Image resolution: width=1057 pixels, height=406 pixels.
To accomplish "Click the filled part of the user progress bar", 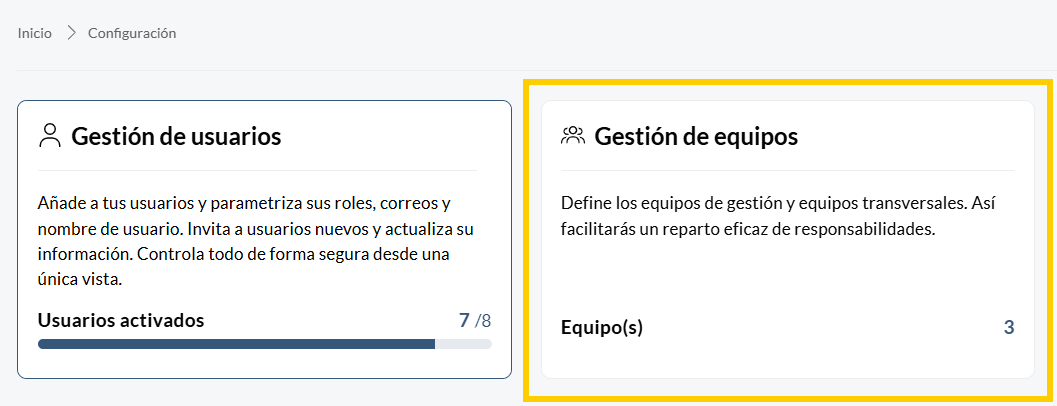I will pyautogui.click(x=237, y=344).
